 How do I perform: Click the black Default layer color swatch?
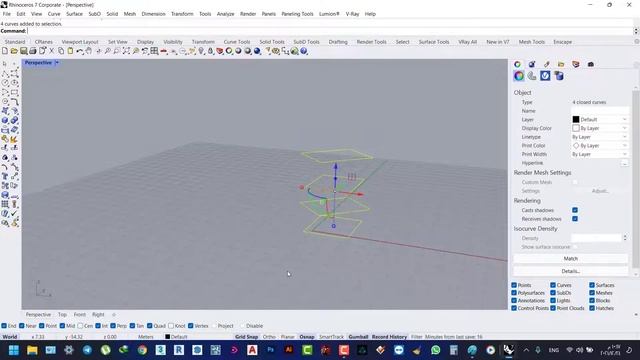coord(576,120)
